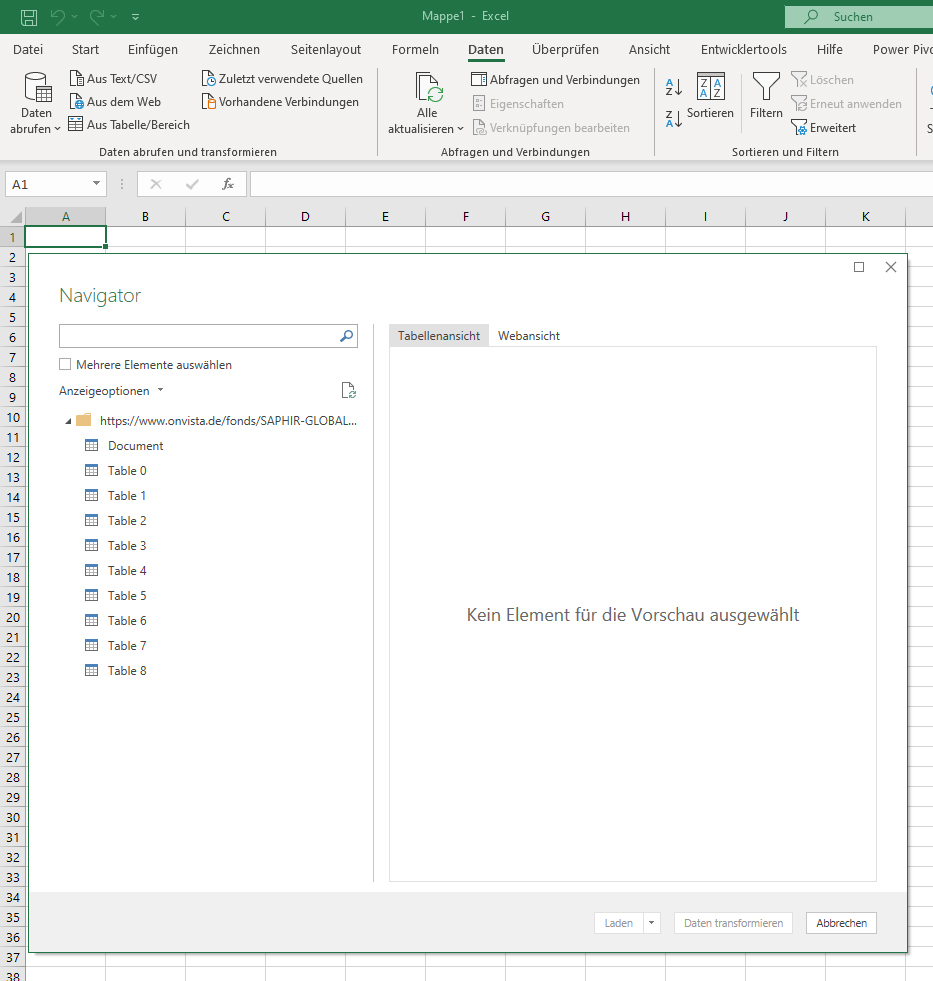
Task: Enable Mehrere Elemente auswählen checkbox
Action: tap(65, 364)
